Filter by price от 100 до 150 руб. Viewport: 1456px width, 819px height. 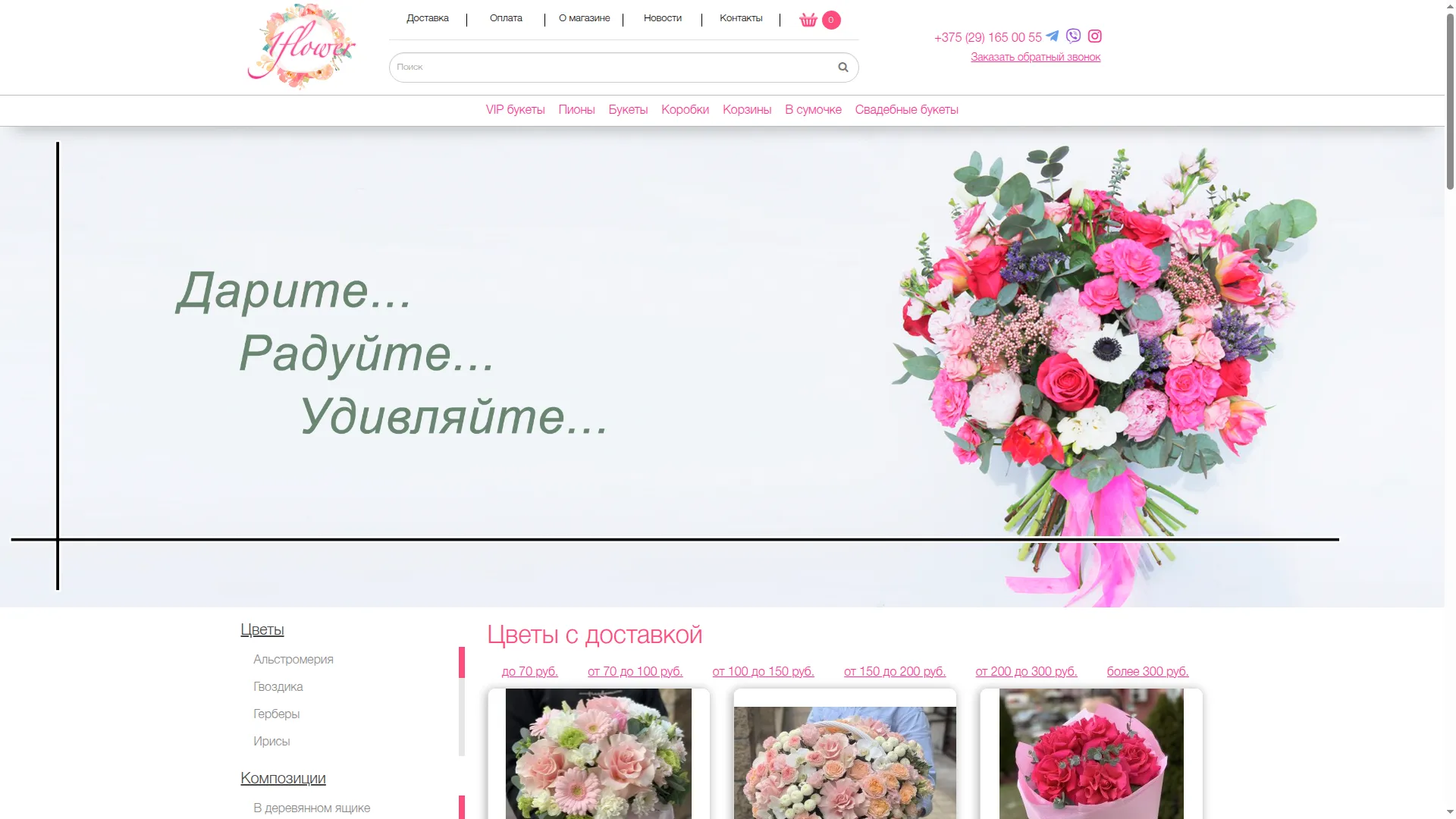click(764, 672)
